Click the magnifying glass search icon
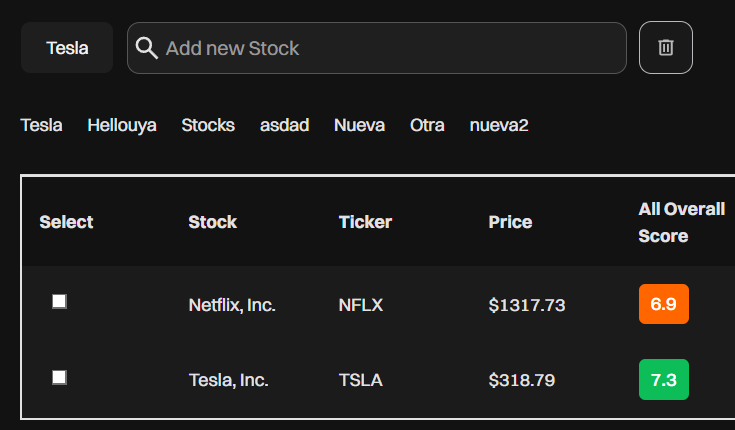 146,48
